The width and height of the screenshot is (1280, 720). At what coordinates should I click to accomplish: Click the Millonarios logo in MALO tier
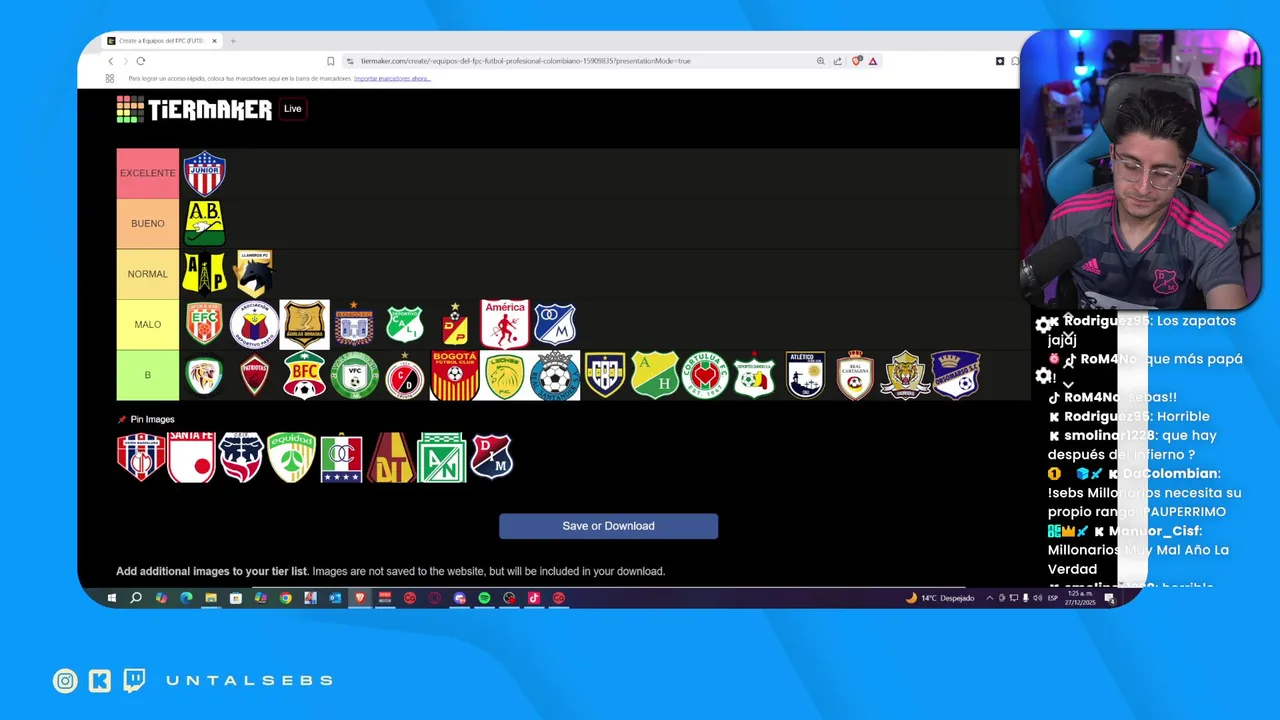click(x=555, y=324)
